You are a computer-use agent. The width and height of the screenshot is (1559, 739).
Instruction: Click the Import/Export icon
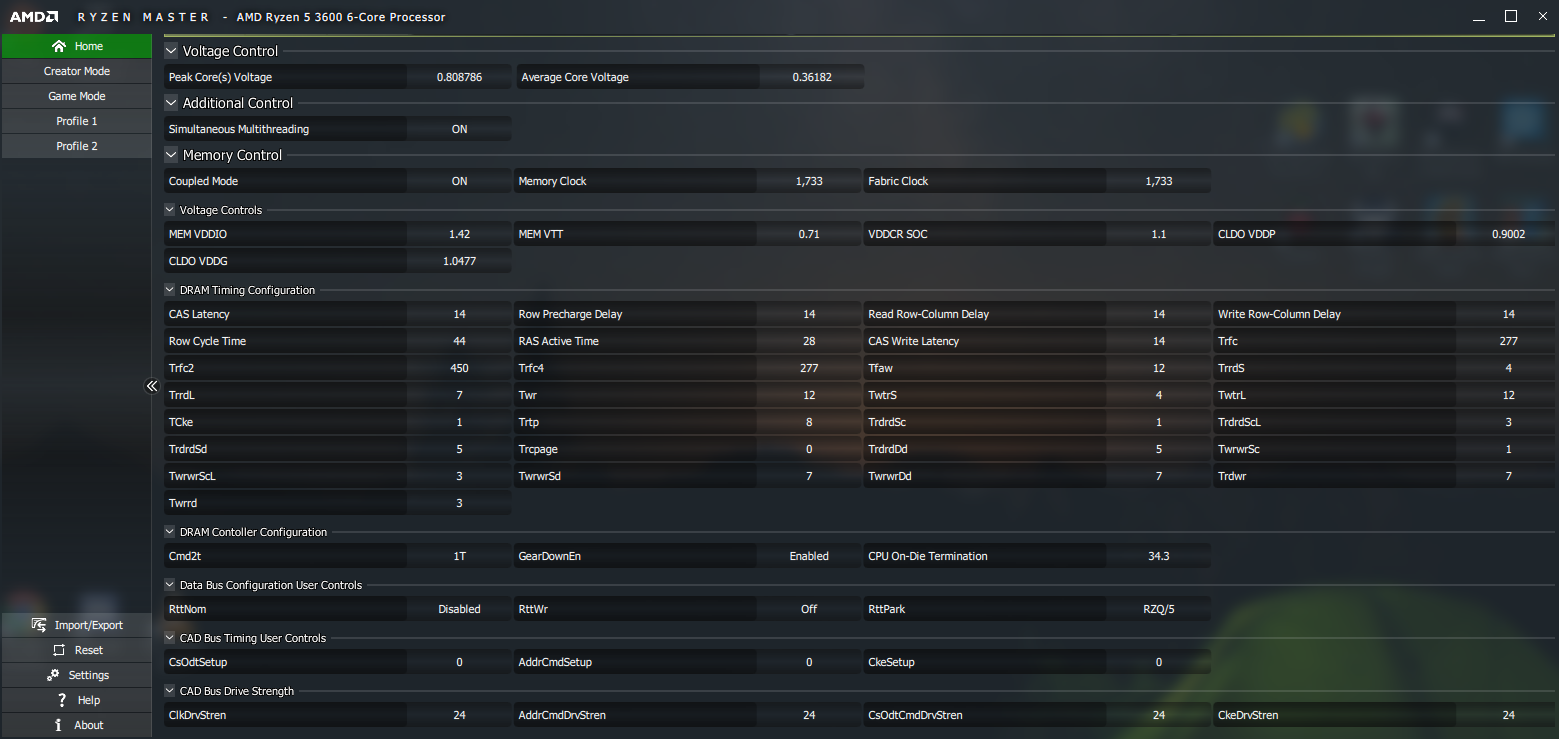pyautogui.click(x=39, y=625)
